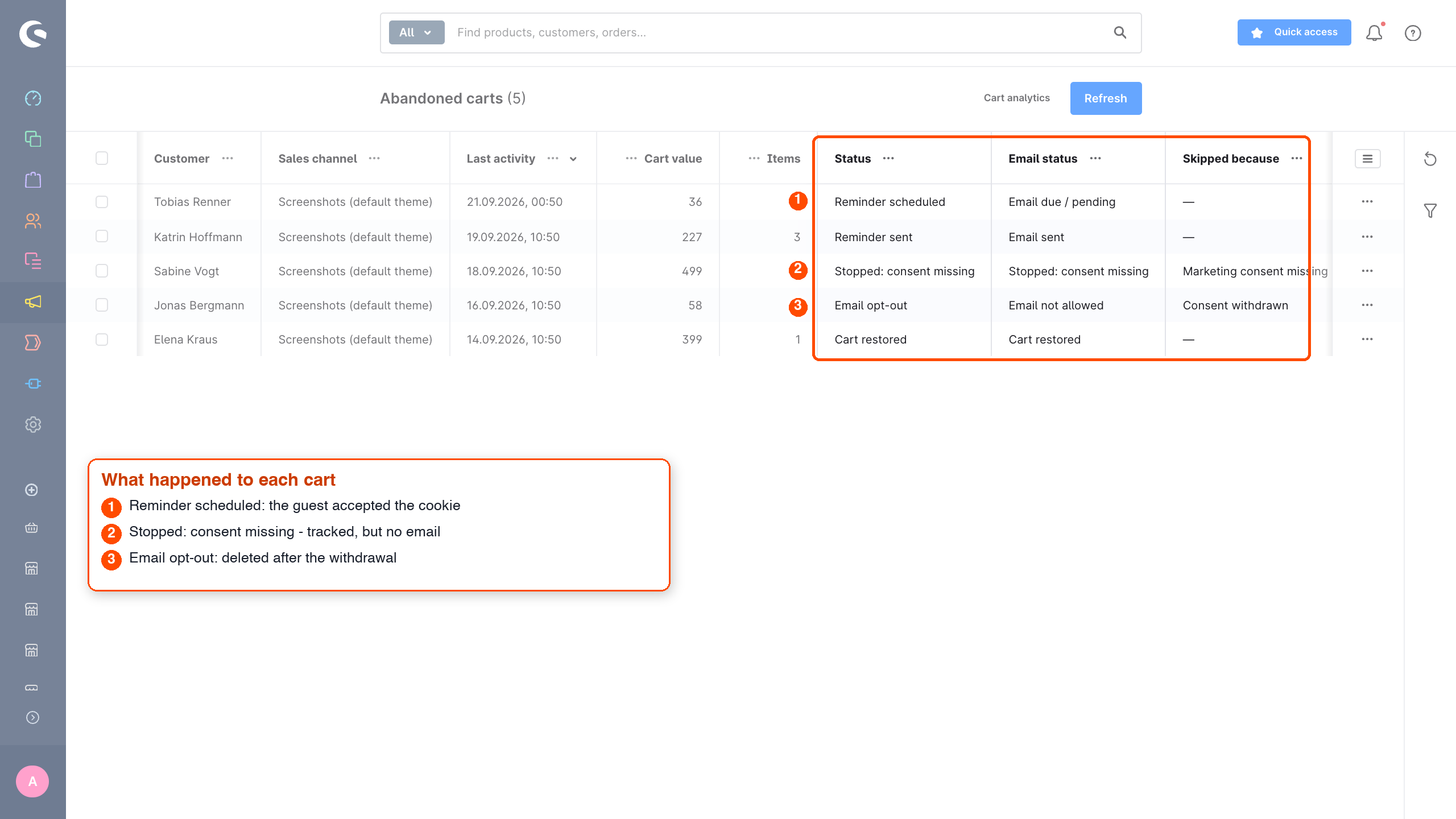Select all carts with header checkbox
Viewport: 1456px width, 819px height.
click(x=102, y=158)
